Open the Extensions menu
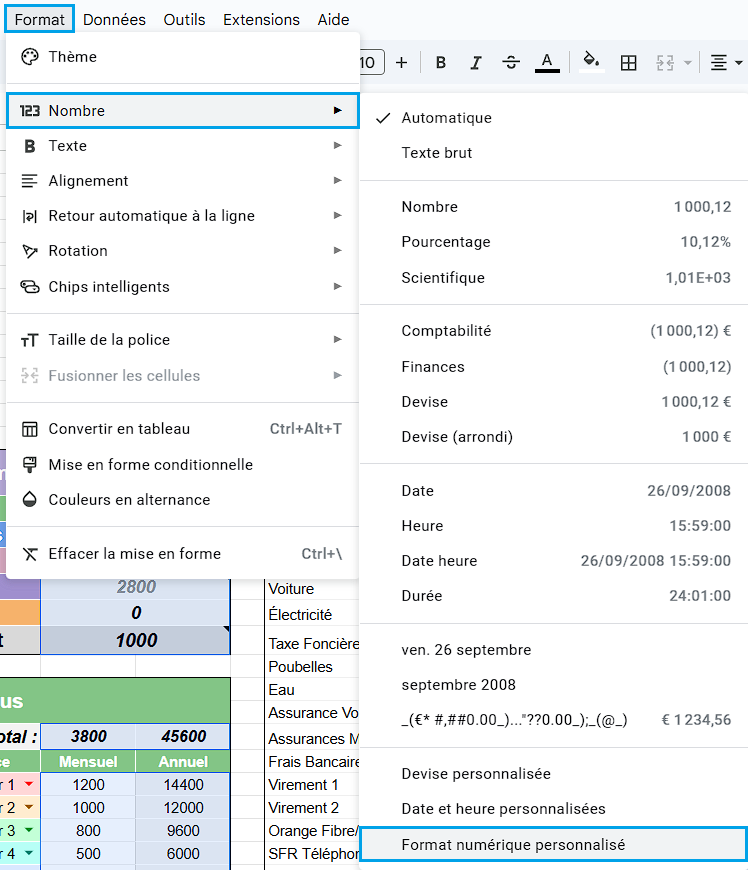This screenshot has height=870, width=748. (261, 19)
